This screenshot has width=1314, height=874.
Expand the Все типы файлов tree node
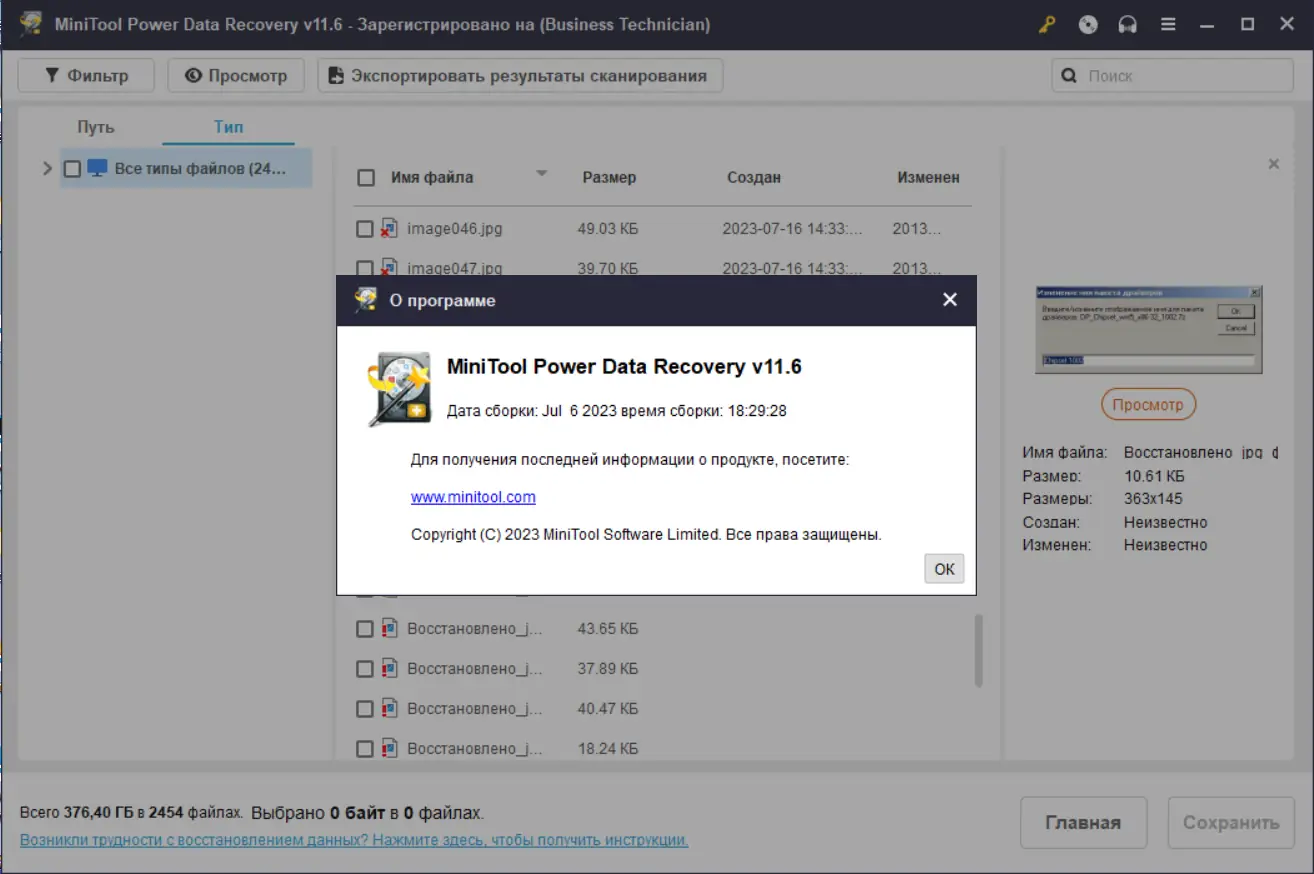click(x=46, y=169)
